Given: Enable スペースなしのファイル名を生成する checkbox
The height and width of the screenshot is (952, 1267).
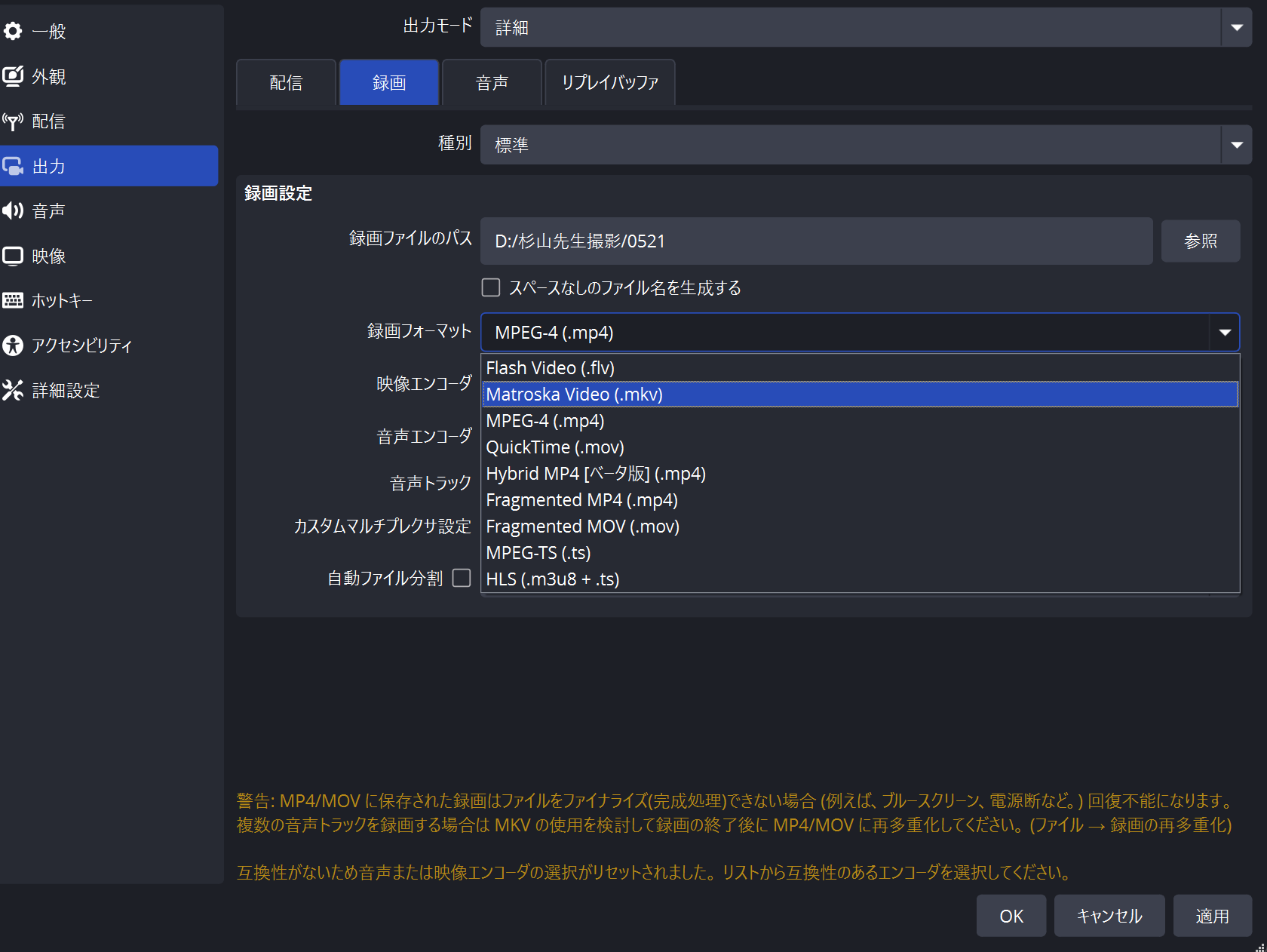Looking at the screenshot, I should 491,287.
